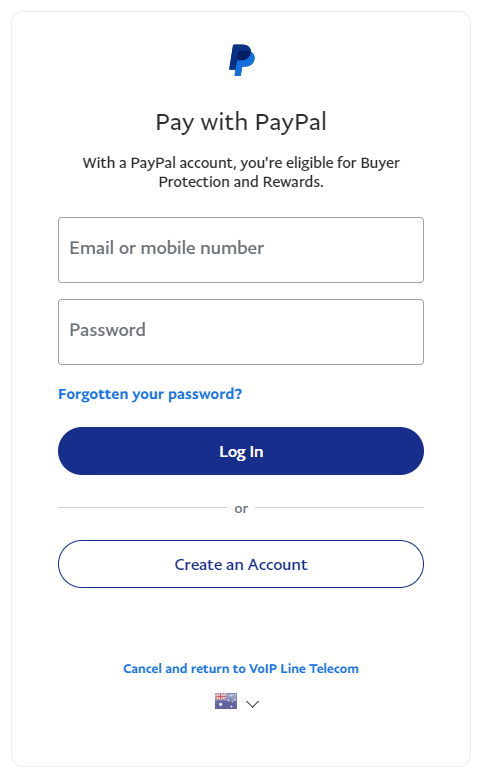The image size is (487, 775).
Task: Submit login with the dark blue button
Action: 241,451
